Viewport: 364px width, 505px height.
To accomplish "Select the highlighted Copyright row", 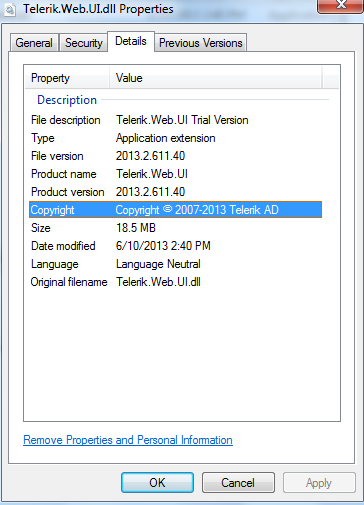I will pos(175,210).
